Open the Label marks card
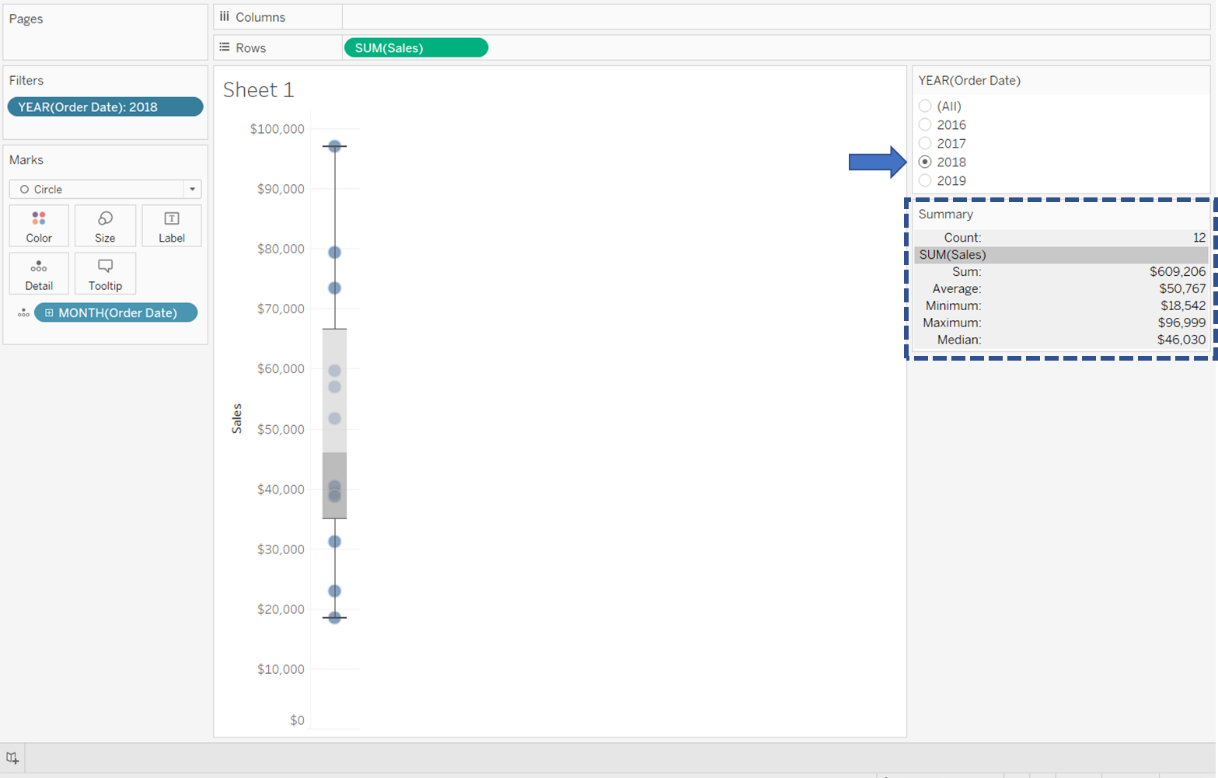The width and height of the screenshot is (1218, 778). click(171, 226)
